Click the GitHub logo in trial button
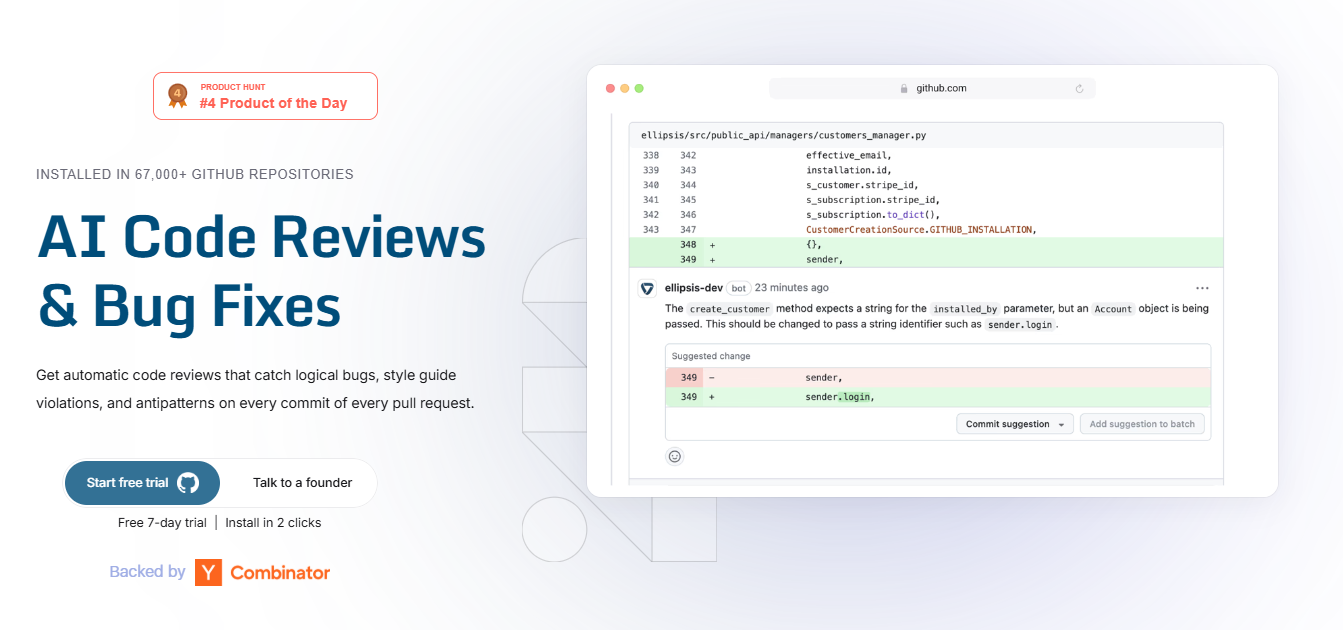Viewport: 1343px width, 630px height. 188,483
